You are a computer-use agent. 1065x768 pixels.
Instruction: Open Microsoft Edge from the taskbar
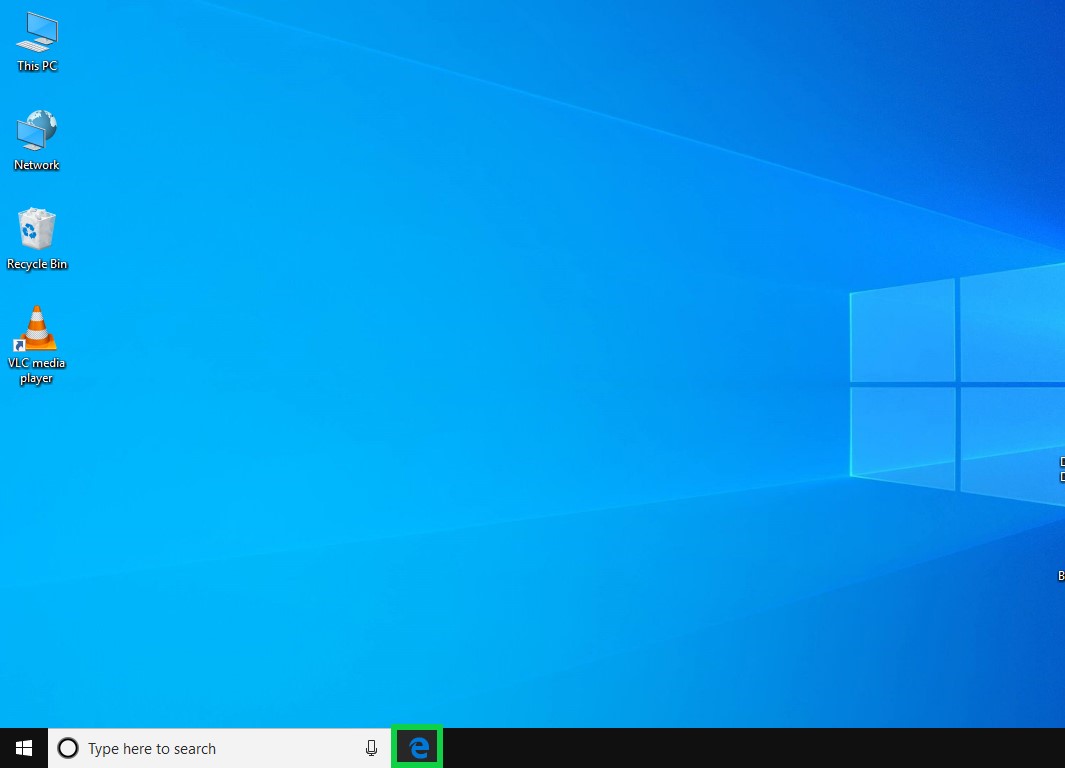point(418,748)
